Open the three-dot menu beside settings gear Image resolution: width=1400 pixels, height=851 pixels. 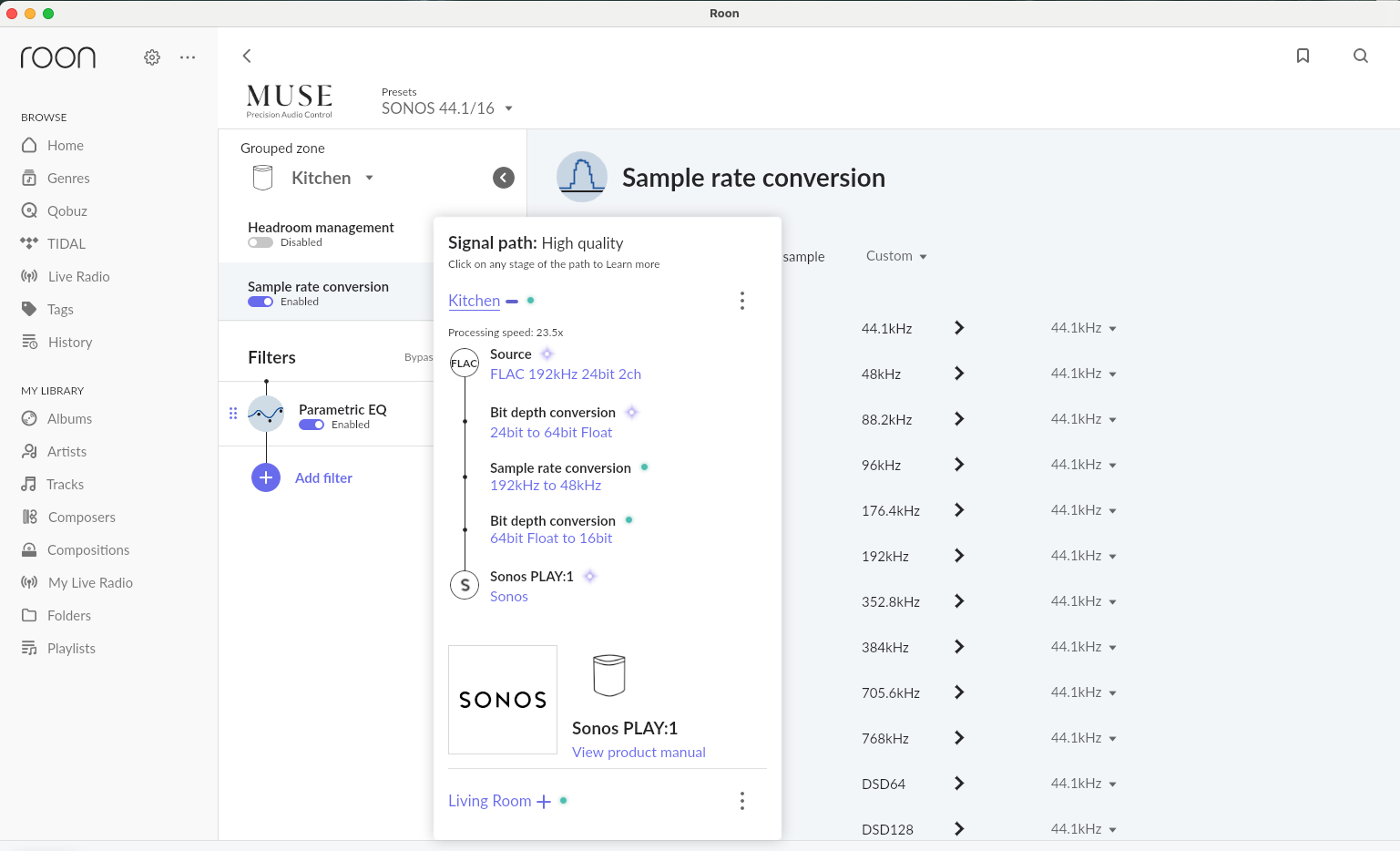pos(188,57)
